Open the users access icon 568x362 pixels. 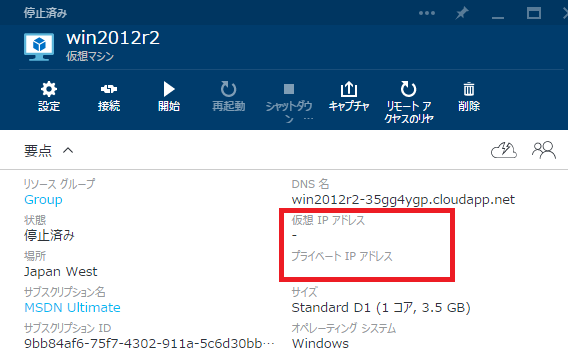[x=544, y=150]
